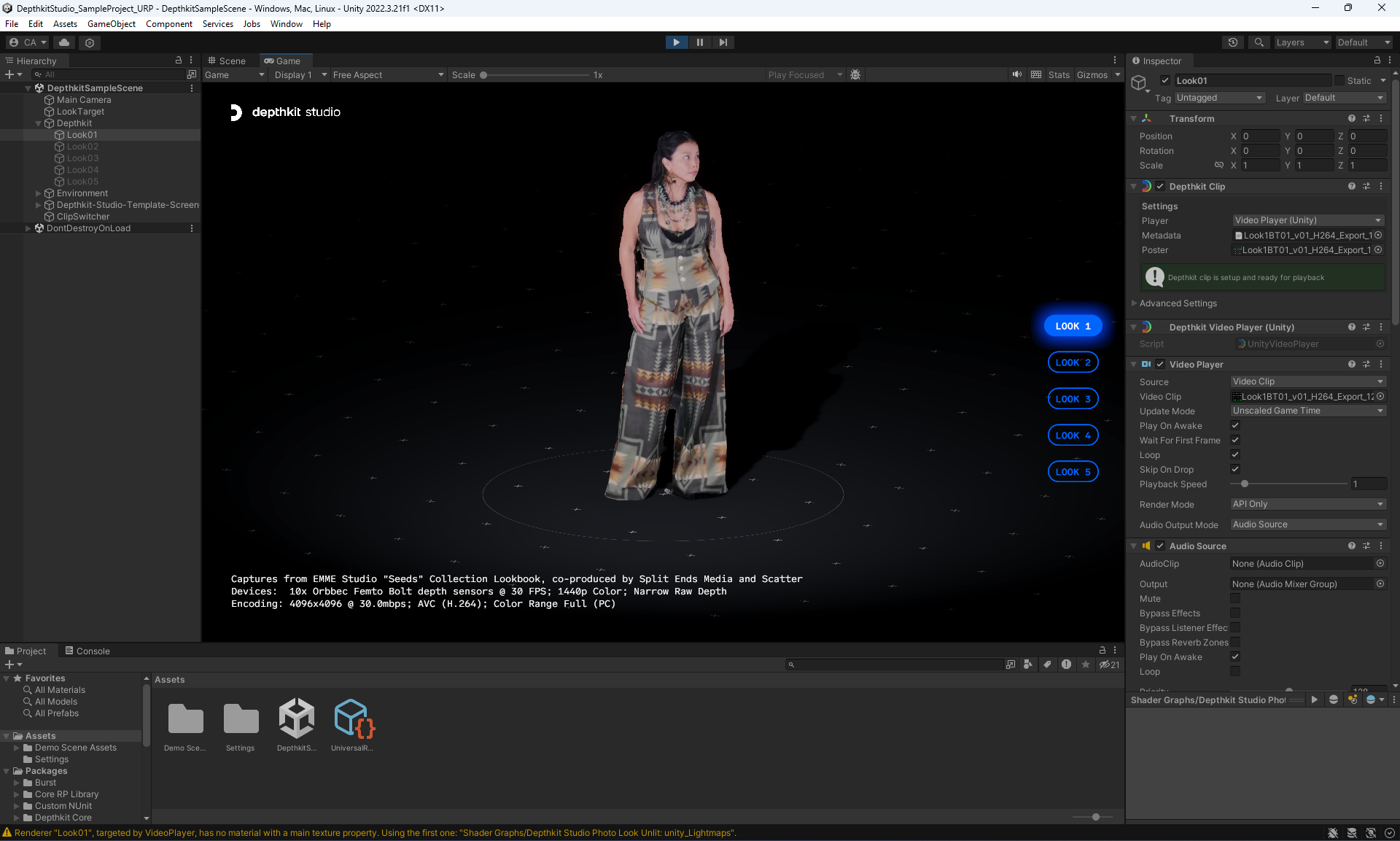Open the GameObject menu

tap(111, 24)
